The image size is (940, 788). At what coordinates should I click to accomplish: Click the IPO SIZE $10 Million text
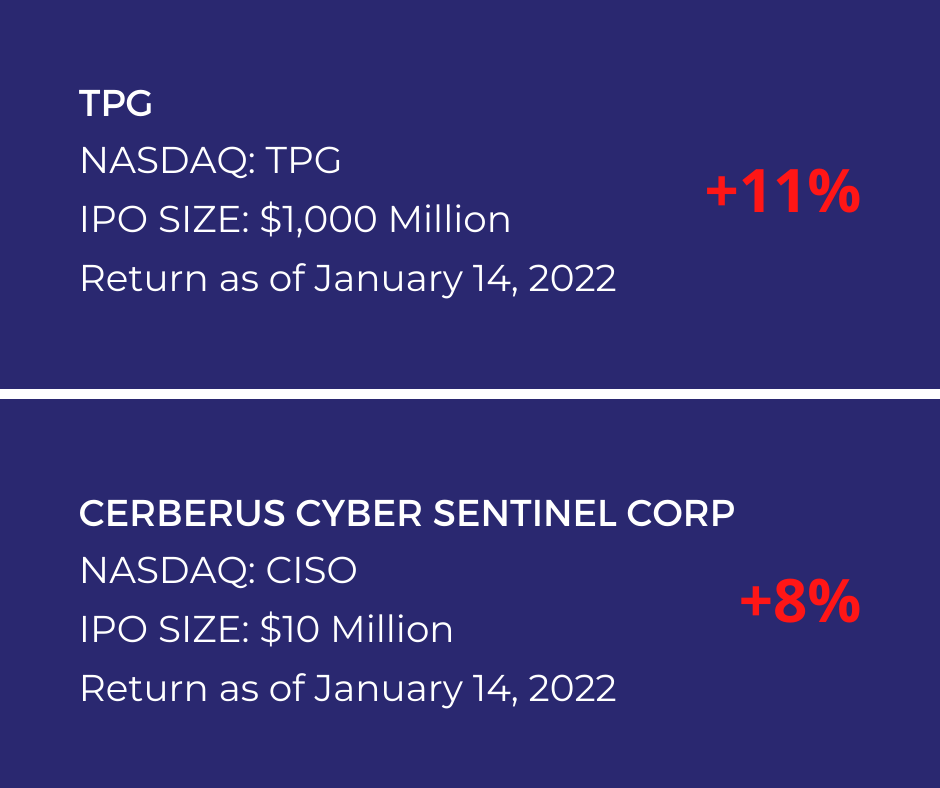[266, 630]
